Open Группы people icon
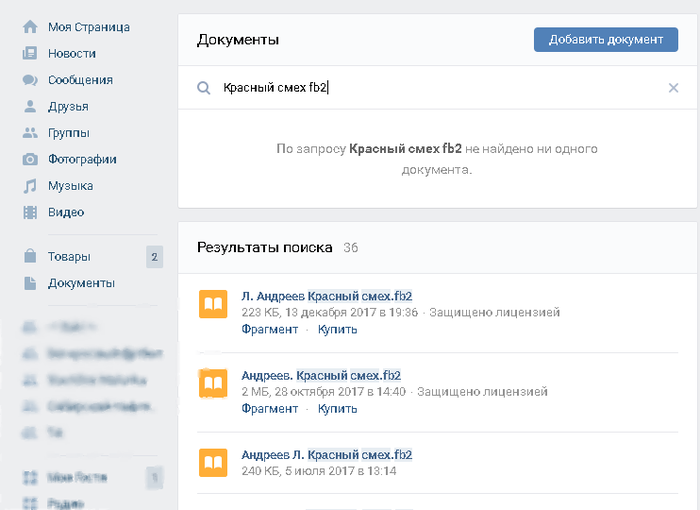 click(x=30, y=133)
